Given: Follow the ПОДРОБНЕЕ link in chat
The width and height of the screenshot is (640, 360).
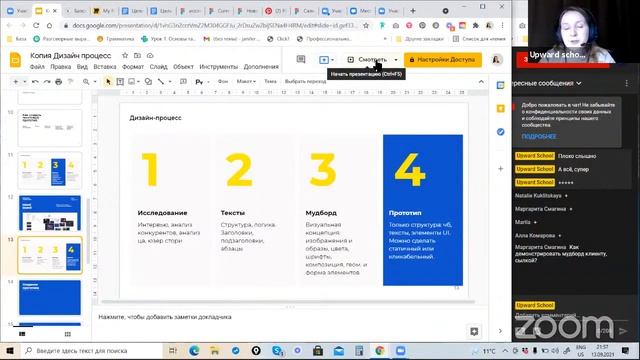Looking at the screenshot, I should click(539, 136).
